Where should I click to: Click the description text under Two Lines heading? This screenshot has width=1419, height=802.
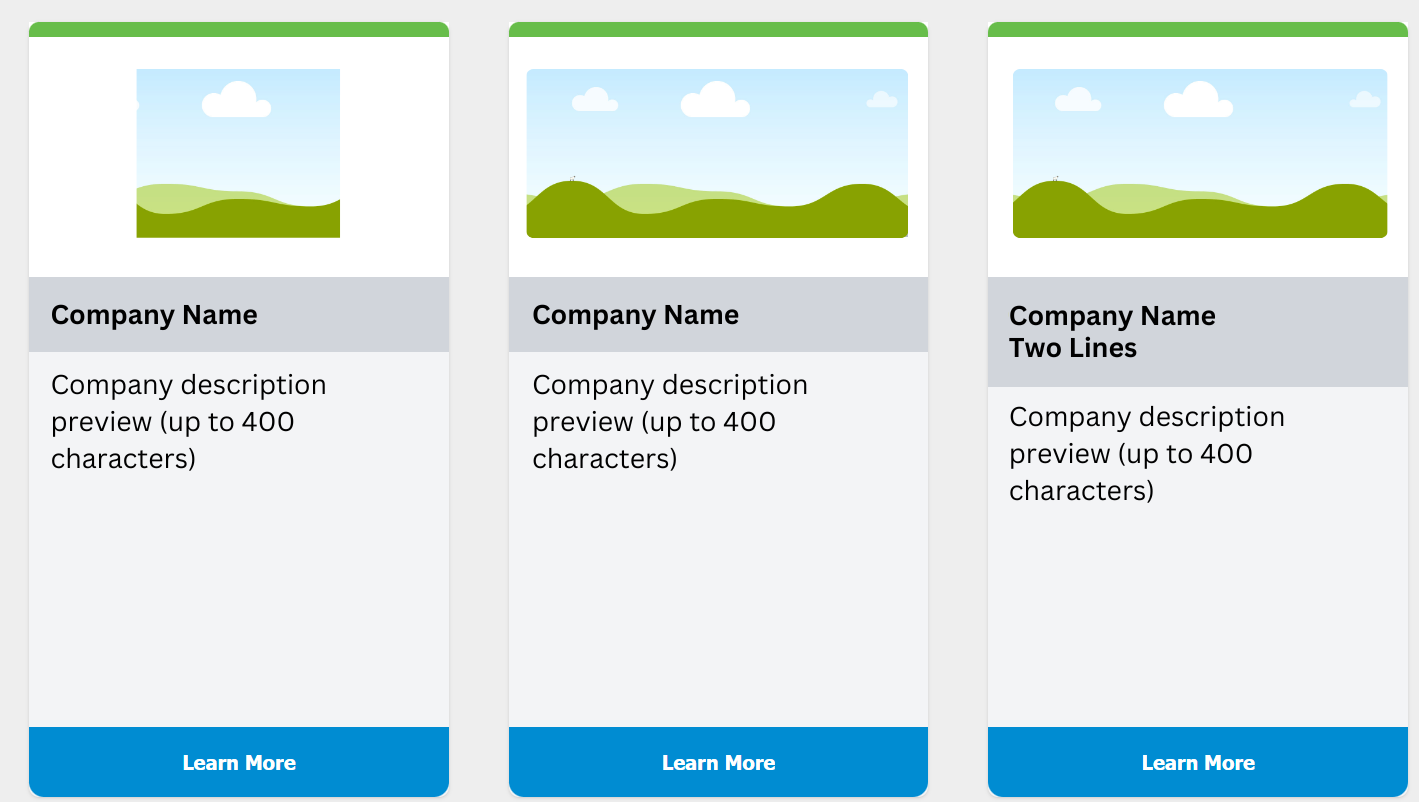1146,454
